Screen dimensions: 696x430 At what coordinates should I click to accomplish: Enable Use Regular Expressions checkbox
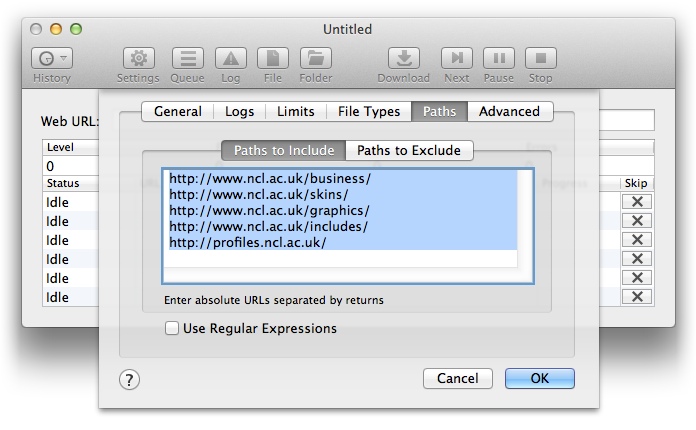(x=172, y=328)
